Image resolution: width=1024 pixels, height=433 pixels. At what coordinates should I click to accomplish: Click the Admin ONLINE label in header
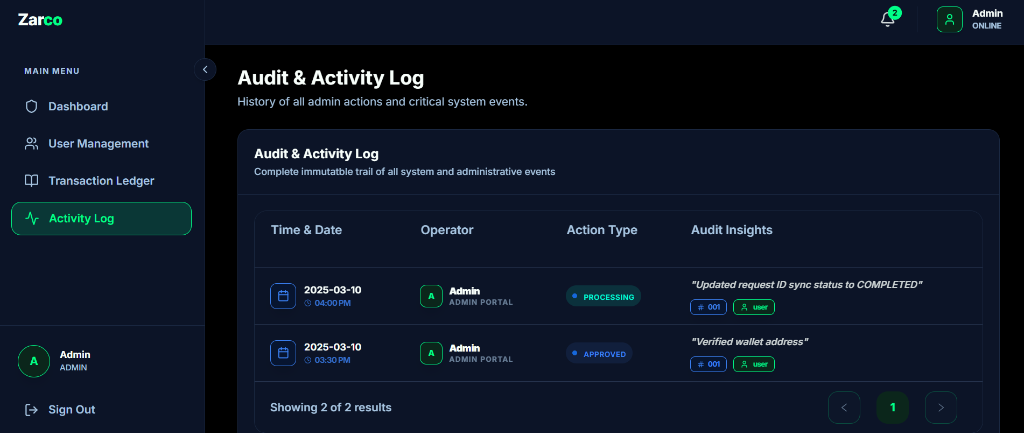click(x=987, y=20)
